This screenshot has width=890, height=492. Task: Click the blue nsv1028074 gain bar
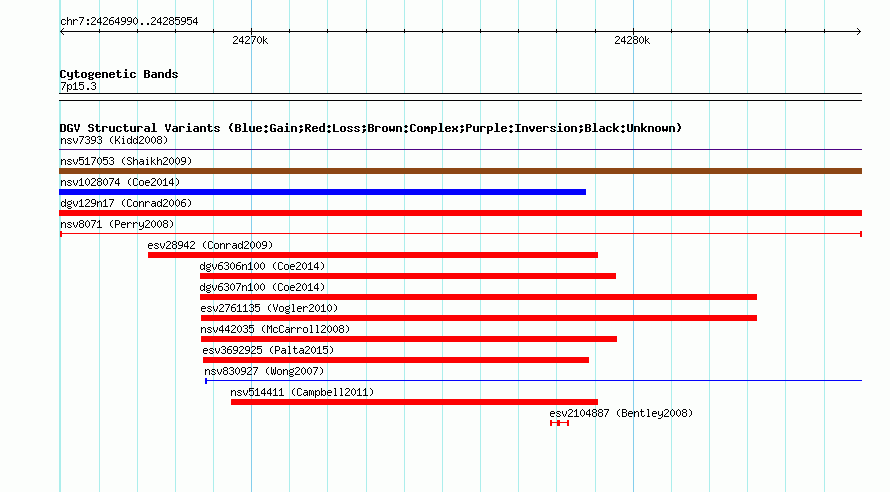[322, 192]
